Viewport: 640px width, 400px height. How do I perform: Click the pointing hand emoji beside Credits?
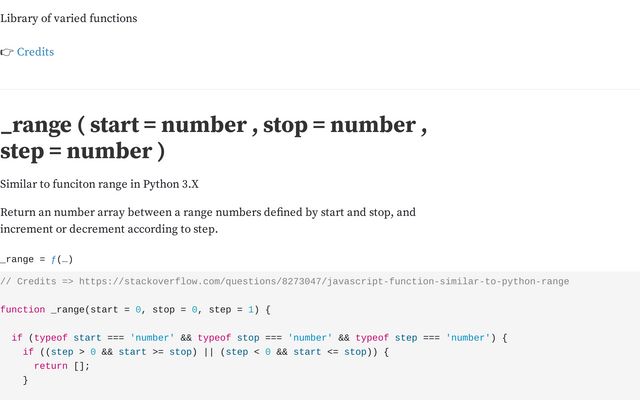pos(7,52)
